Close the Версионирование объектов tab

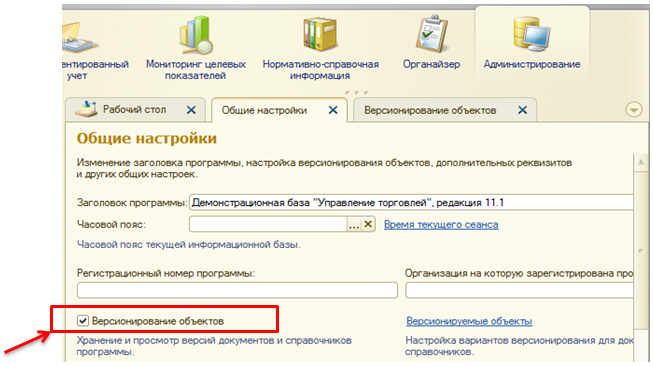click(x=522, y=110)
